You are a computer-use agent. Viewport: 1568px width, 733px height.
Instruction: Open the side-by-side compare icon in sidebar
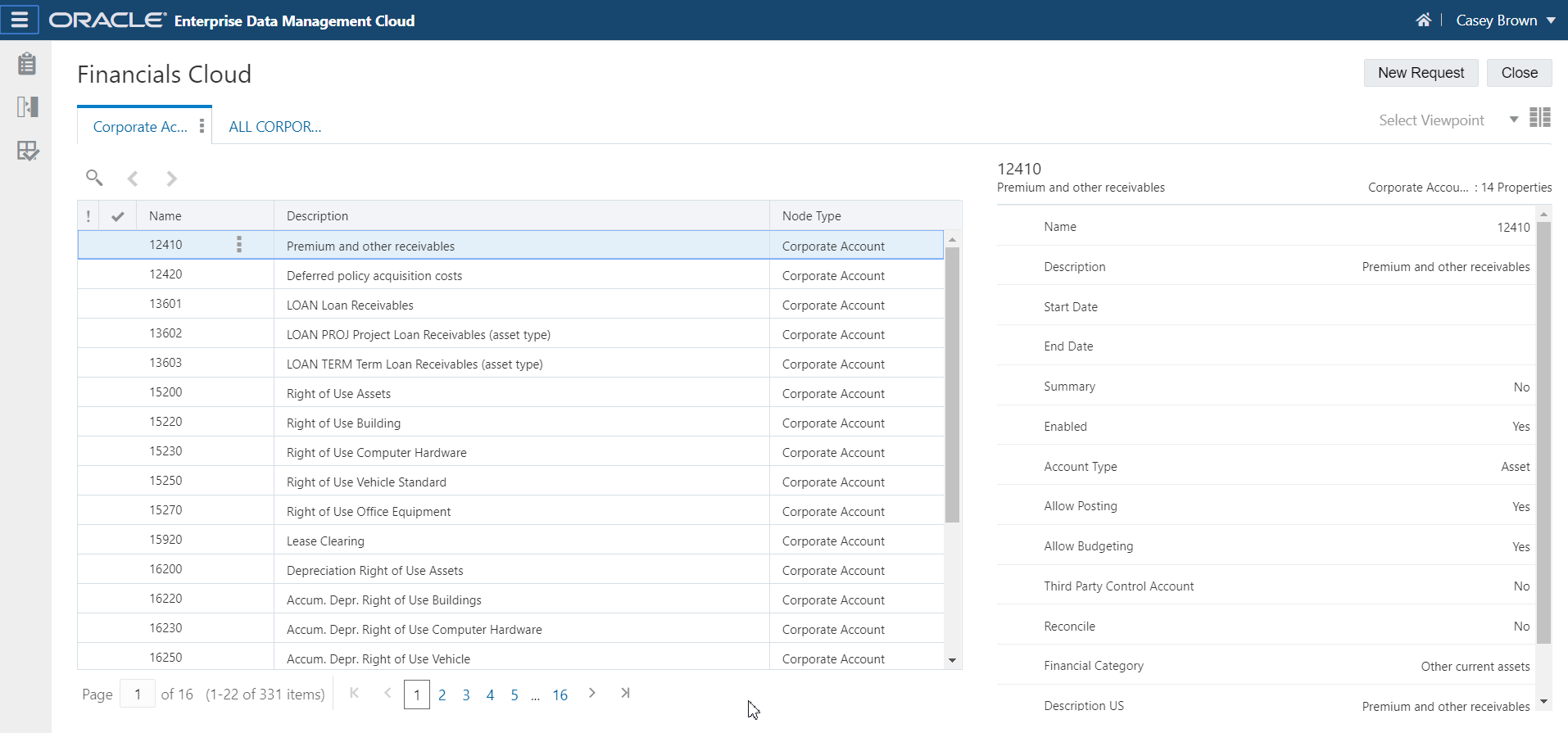27,106
